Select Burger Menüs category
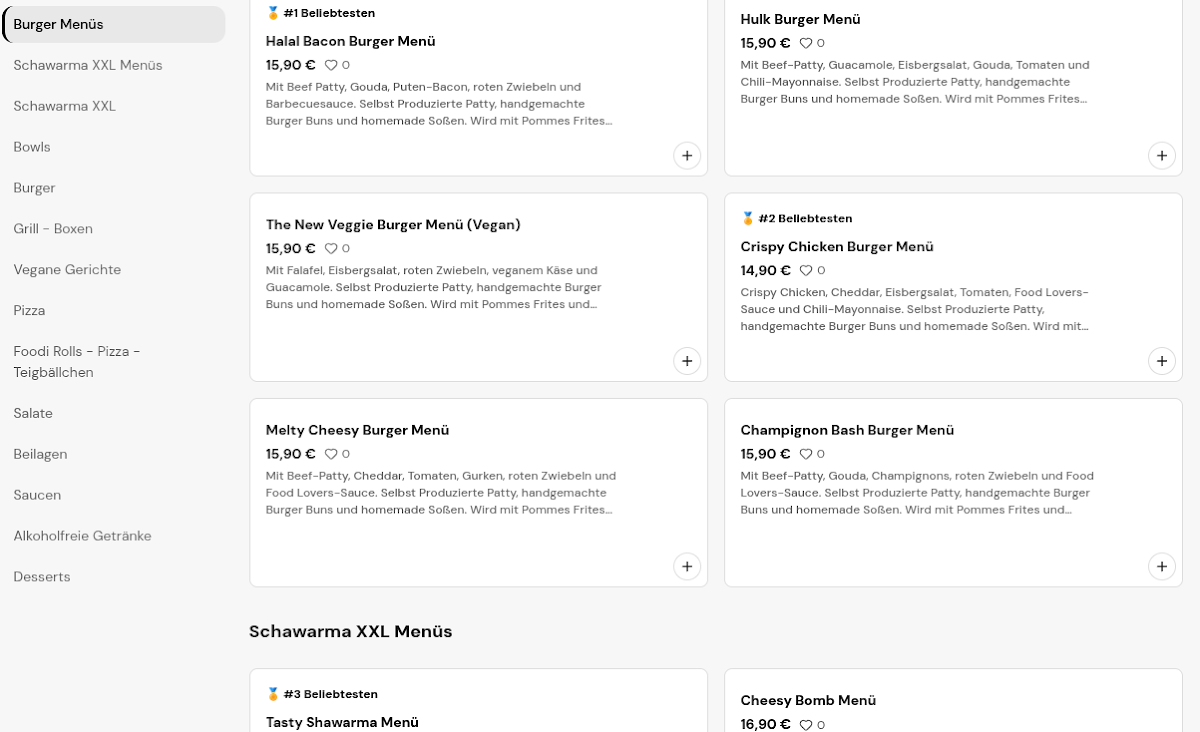This screenshot has width=1200, height=732. click(114, 24)
